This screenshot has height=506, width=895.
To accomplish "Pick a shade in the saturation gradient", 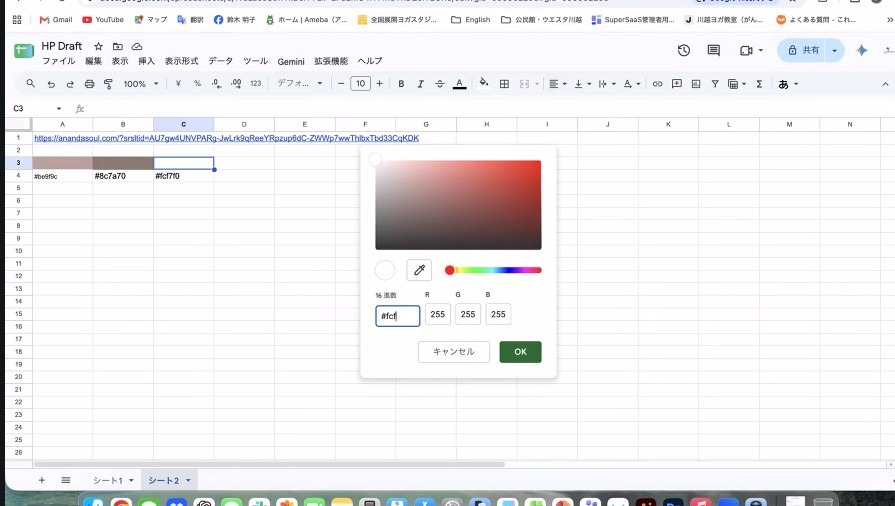I will [x=458, y=205].
